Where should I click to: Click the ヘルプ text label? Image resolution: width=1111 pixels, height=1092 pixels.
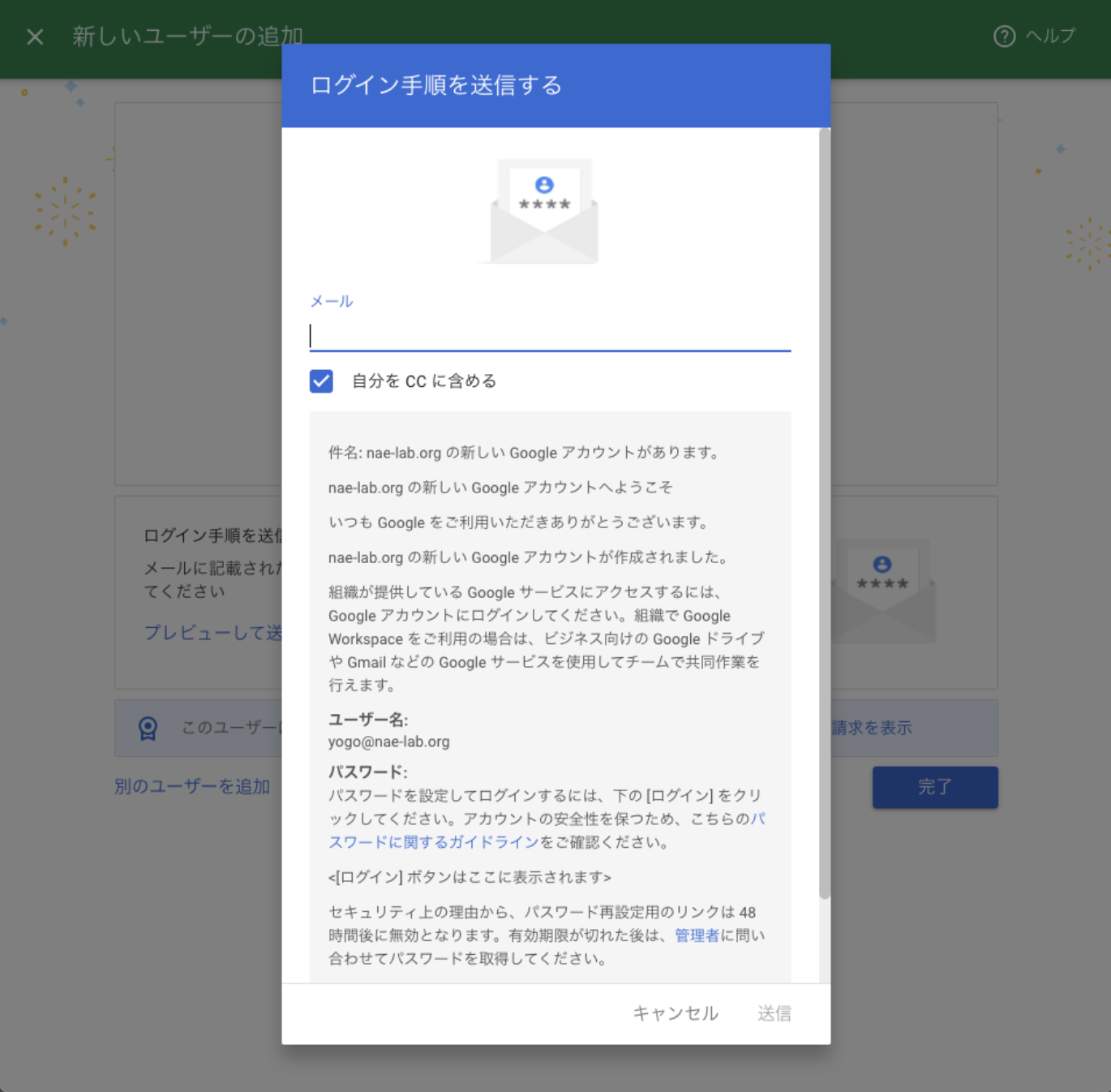point(1050,37)
